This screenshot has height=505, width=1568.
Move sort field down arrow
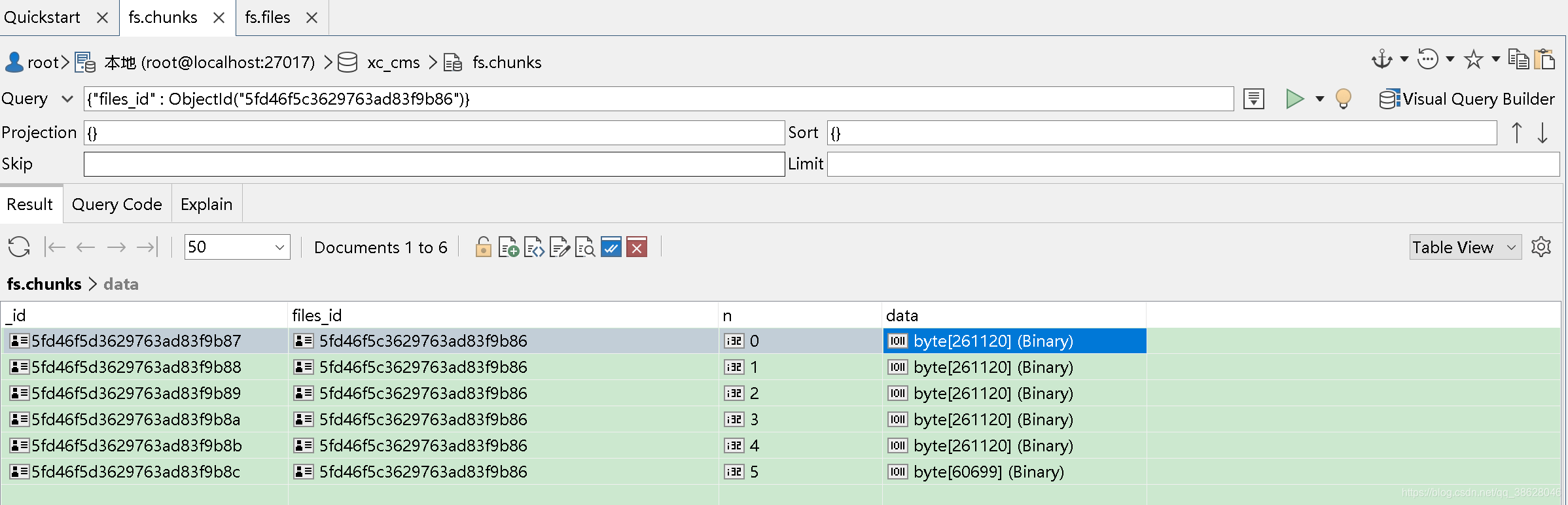[1542, 133]
